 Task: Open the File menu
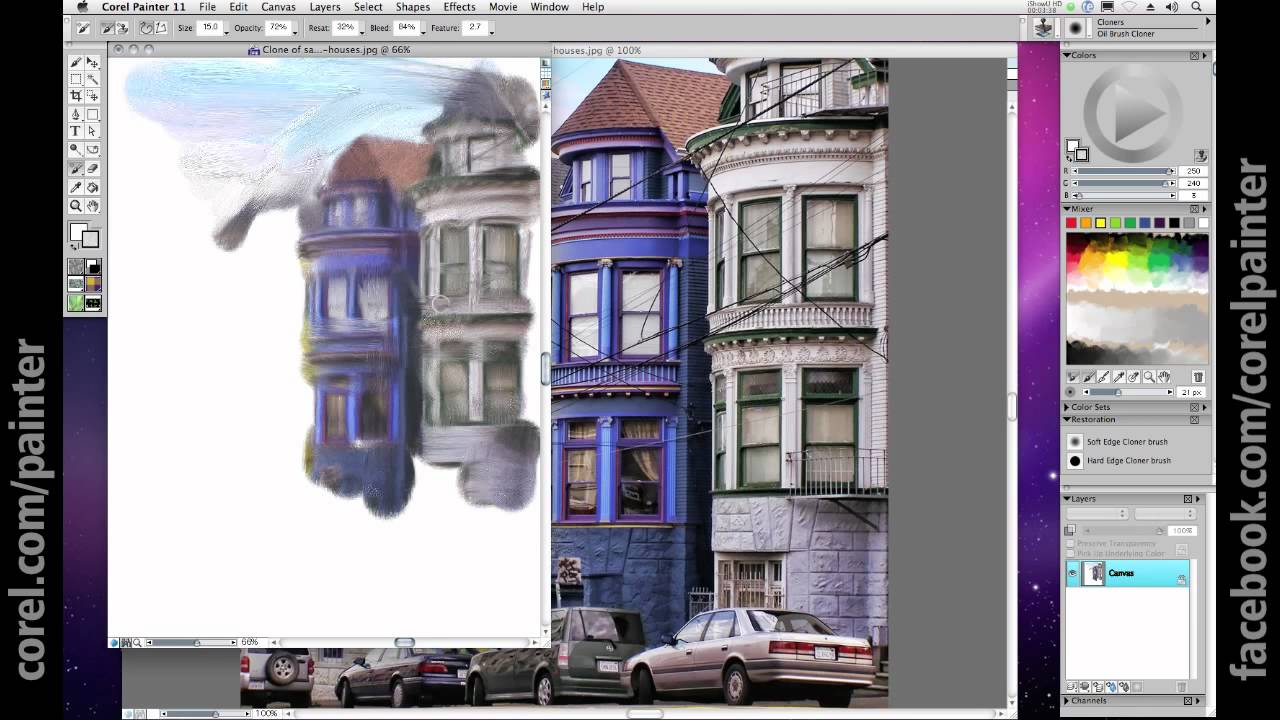(207, 7)
